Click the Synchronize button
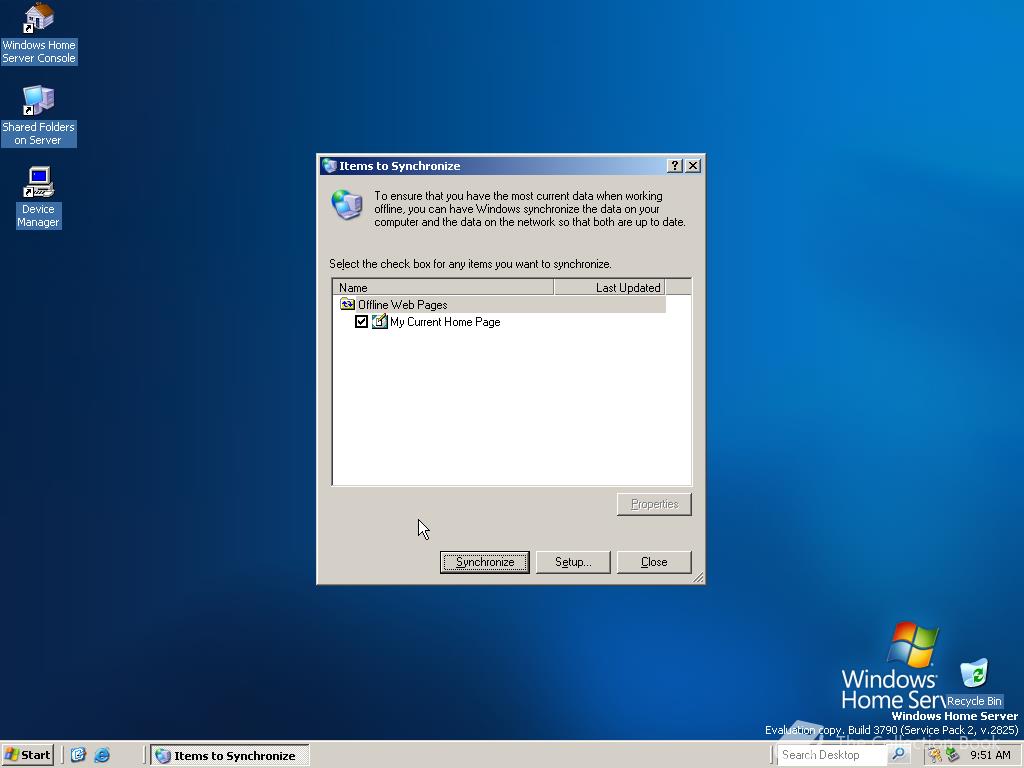The height and width of the screenshot is (768, 1024). pos(485,562)
